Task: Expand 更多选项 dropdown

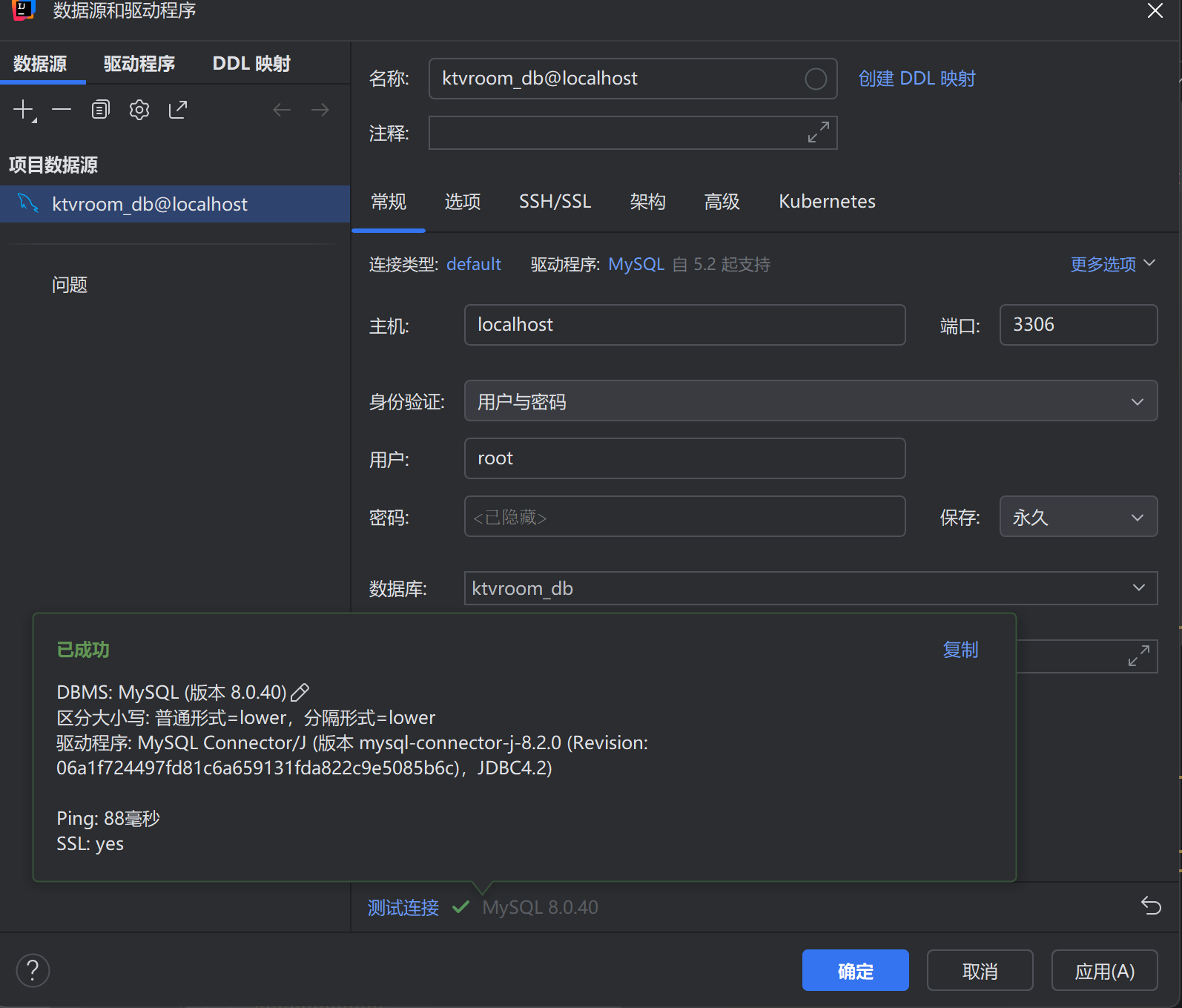Action: pos(1112,264)
